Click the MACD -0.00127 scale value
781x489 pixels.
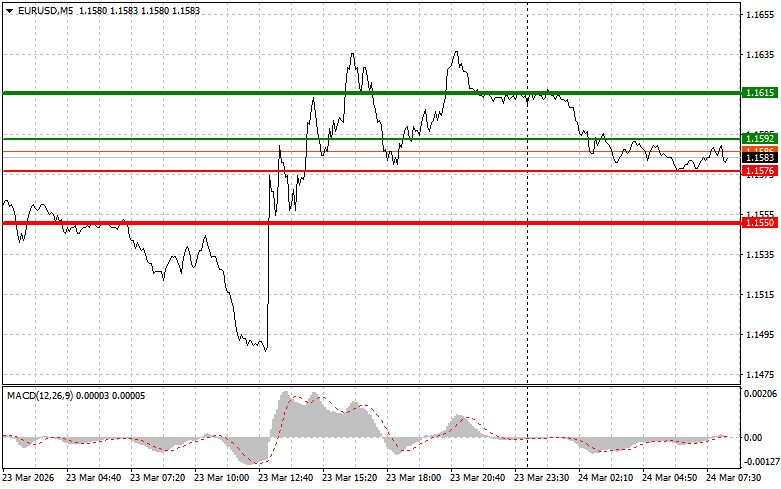(x=760, y=462)
